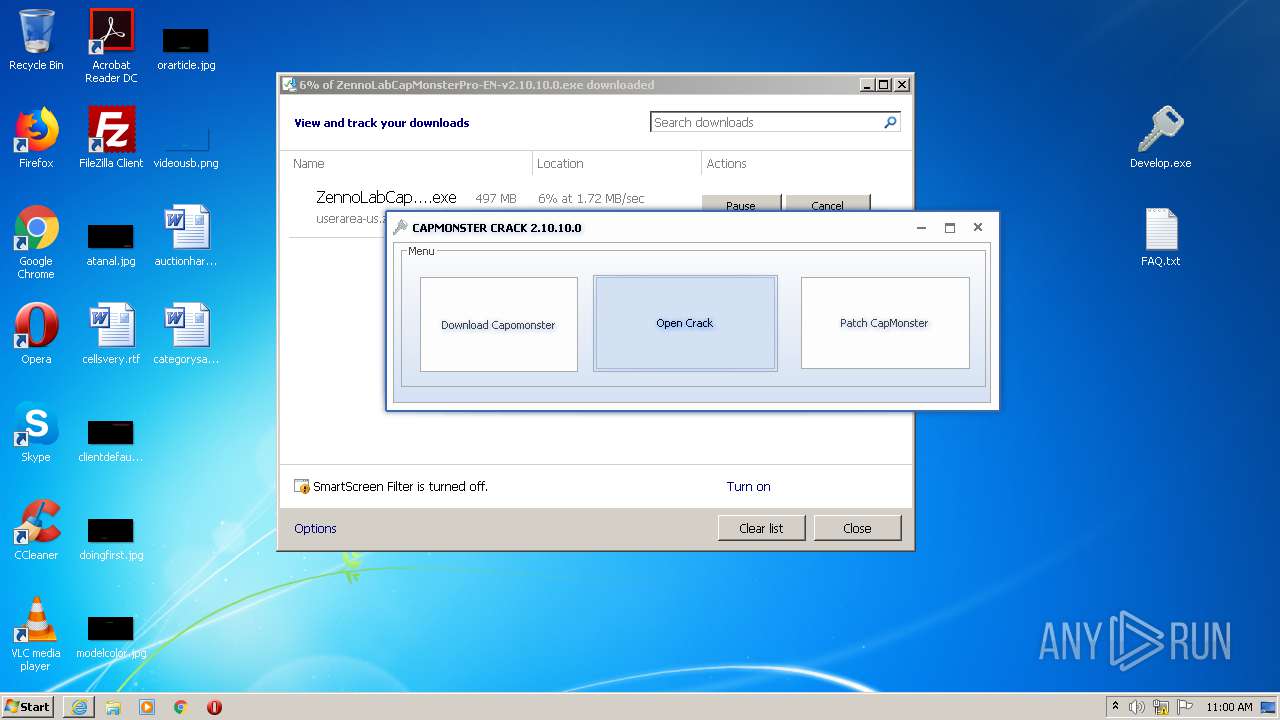Click the Start button
Viewport: 1280px width, 720px height.
28,707
